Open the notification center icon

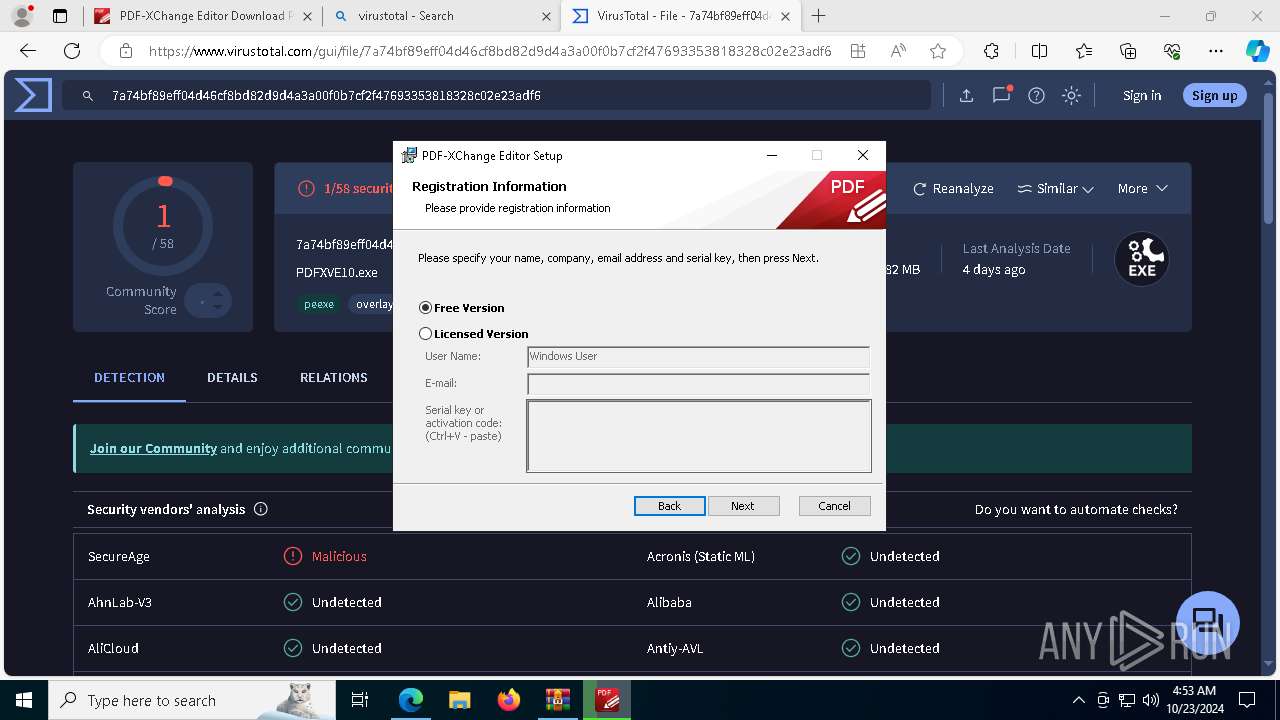point(1247,700)
